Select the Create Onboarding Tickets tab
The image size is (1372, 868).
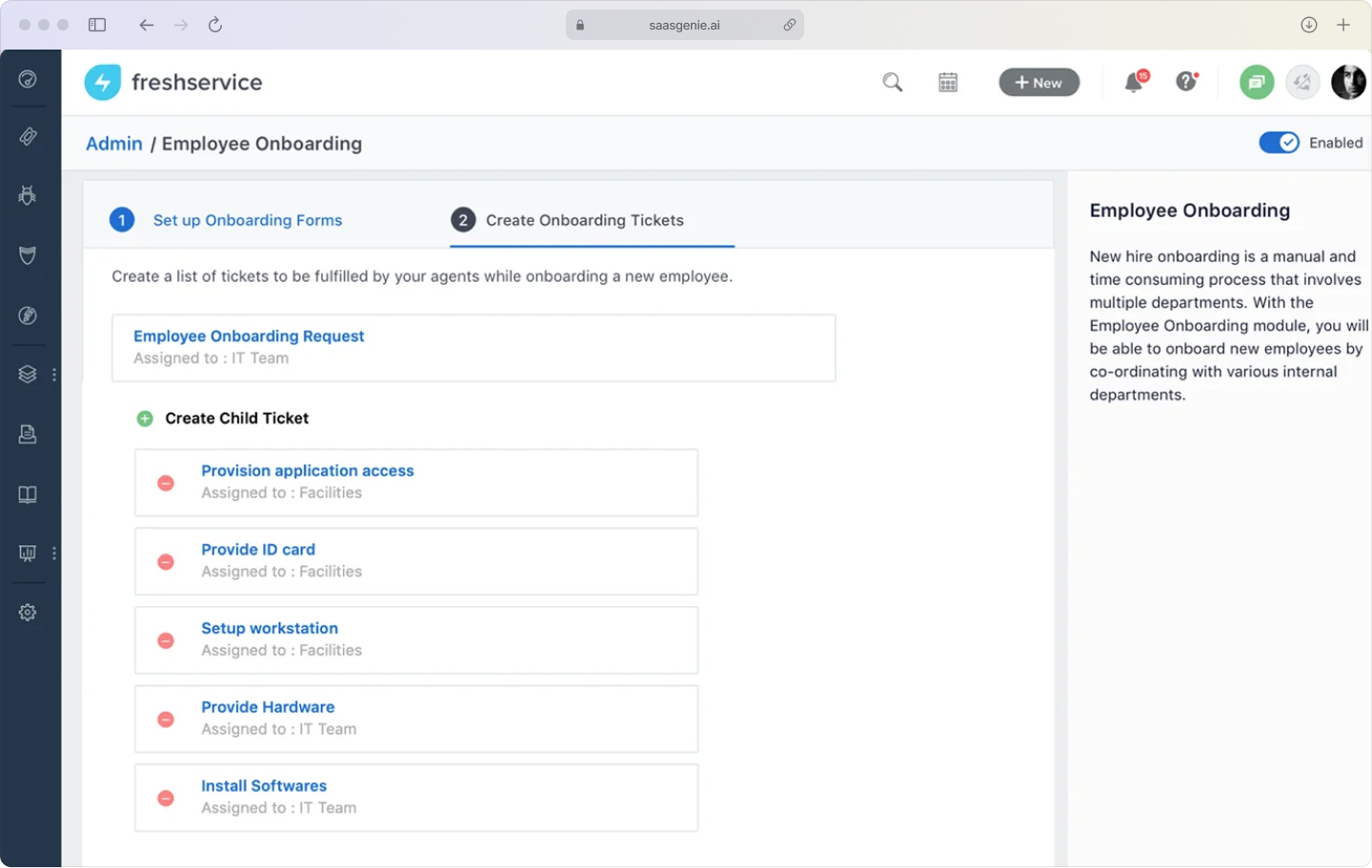pyautogui.click(x=584, y=220)
